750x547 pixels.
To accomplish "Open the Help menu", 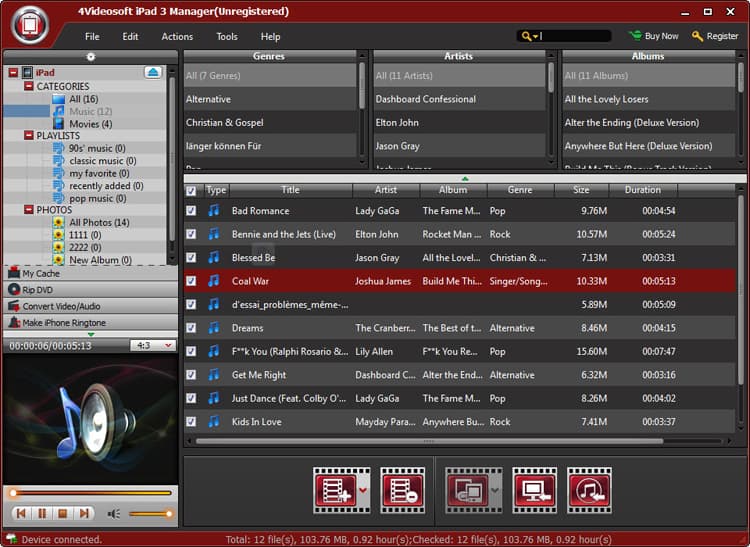I will tap(270, 36).
